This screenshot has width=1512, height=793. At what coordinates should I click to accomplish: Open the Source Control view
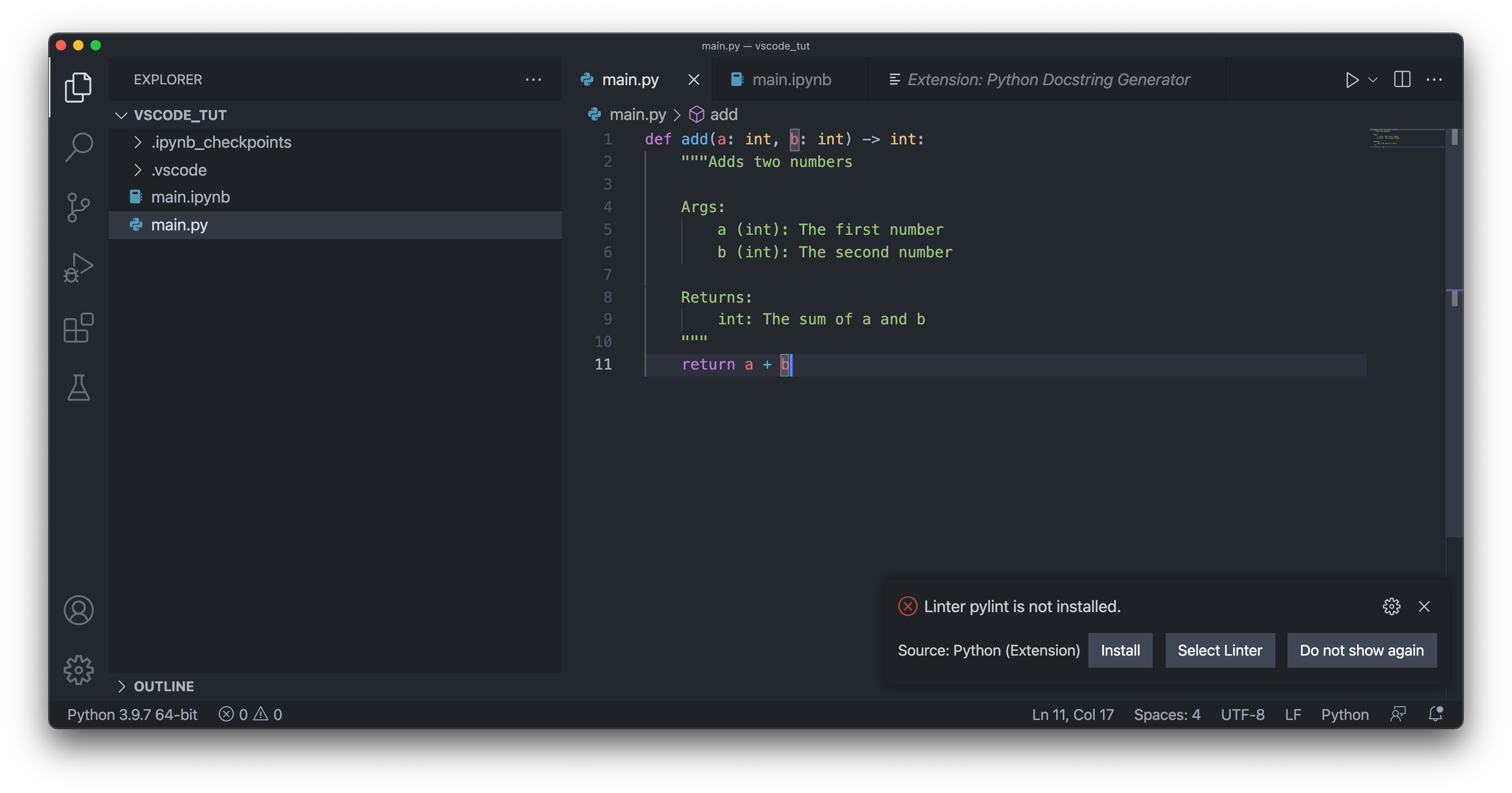pos(79,207)
